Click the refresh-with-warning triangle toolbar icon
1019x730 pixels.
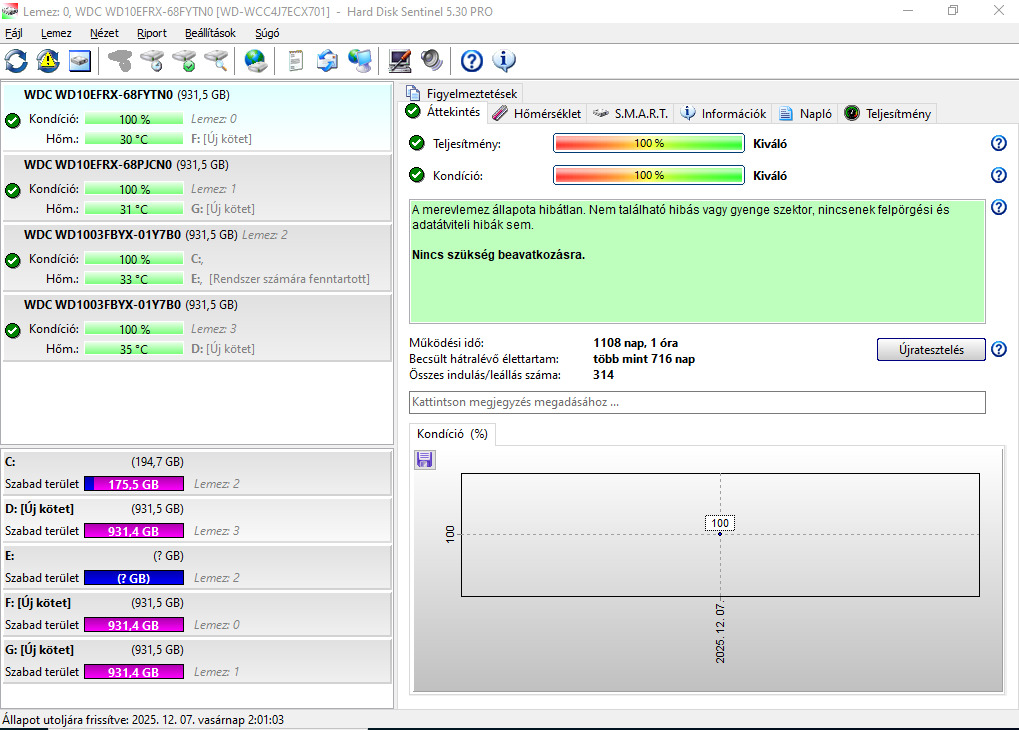click(x=48, y=61)
